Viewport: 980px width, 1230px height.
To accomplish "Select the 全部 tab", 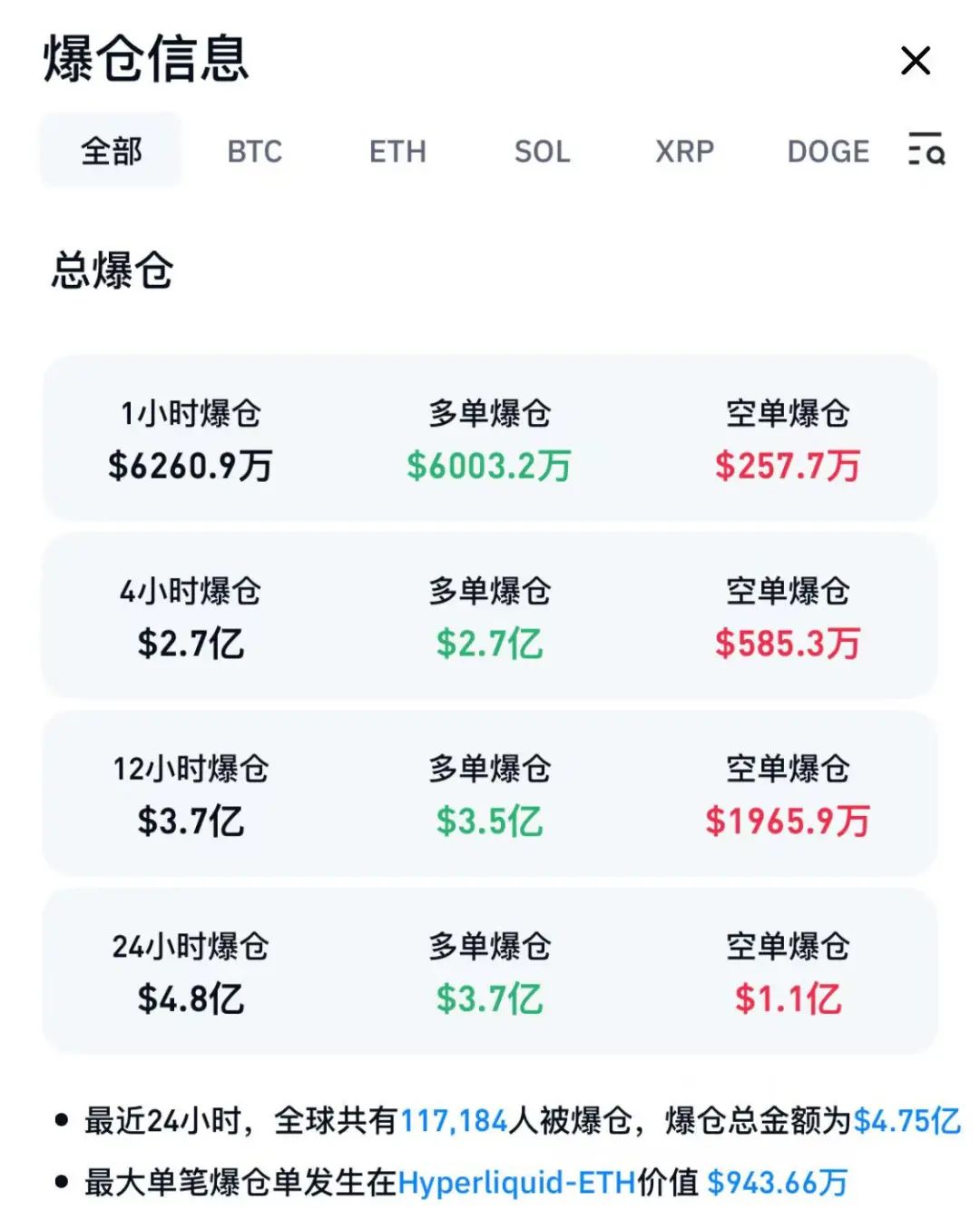I will pos(111,151).
